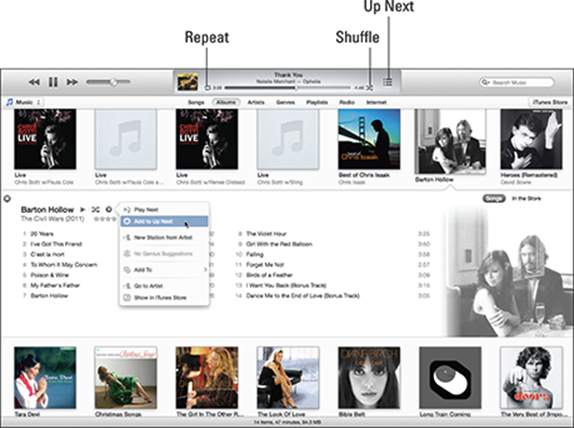
Task: Open Live album by Chris Botti w/Sting
Action: (x=288, y=139)
